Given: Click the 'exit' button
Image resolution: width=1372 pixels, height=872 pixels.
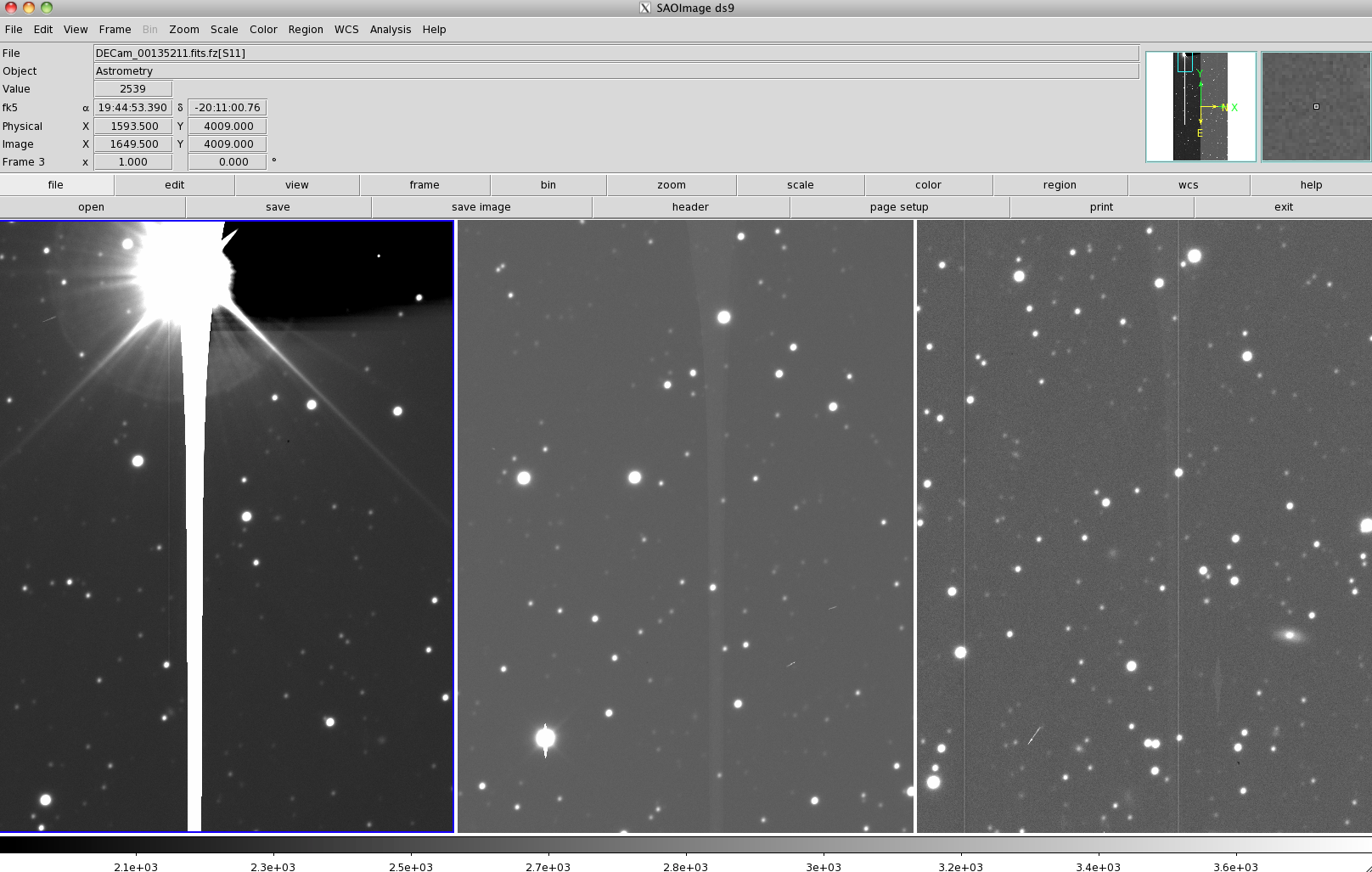Looking at the screenshot, I should click(1283, 207).
